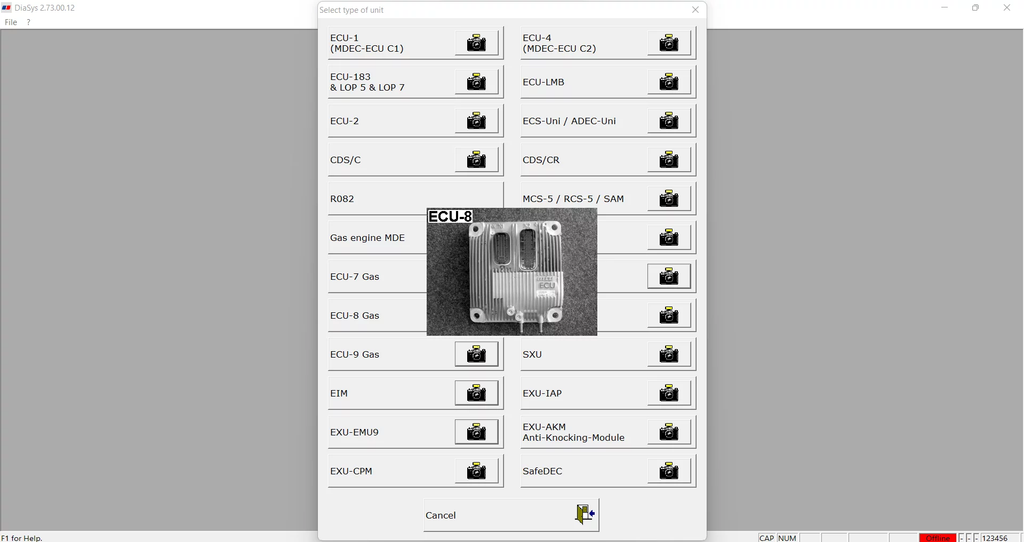Screen dimensions: 1024x542
Task: Cancel the unit type selection
Action: [x=511, y=515]
